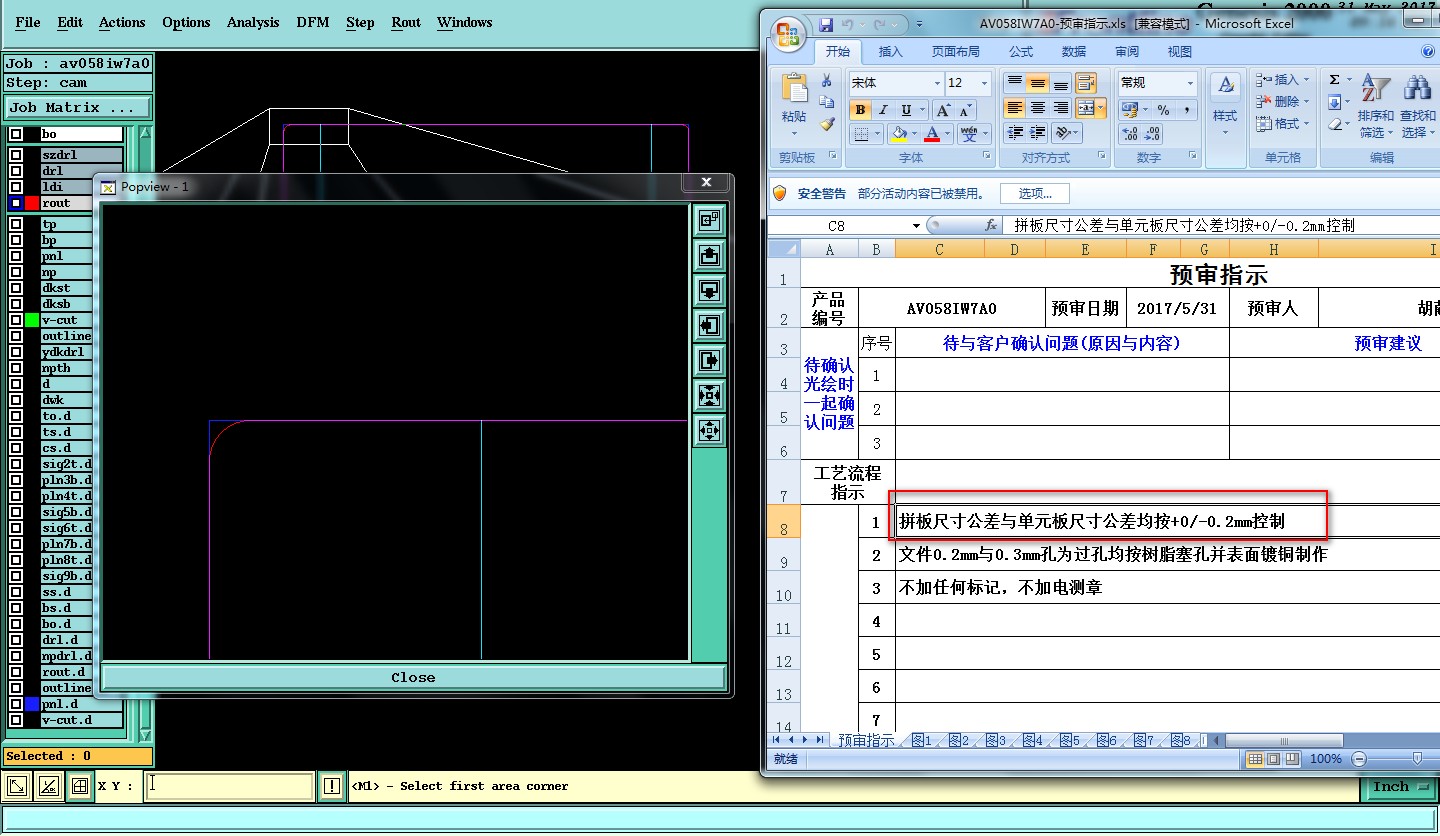Click the font color red A swatch
This screenshot has width=1440, height=836.
coord(931,134)
